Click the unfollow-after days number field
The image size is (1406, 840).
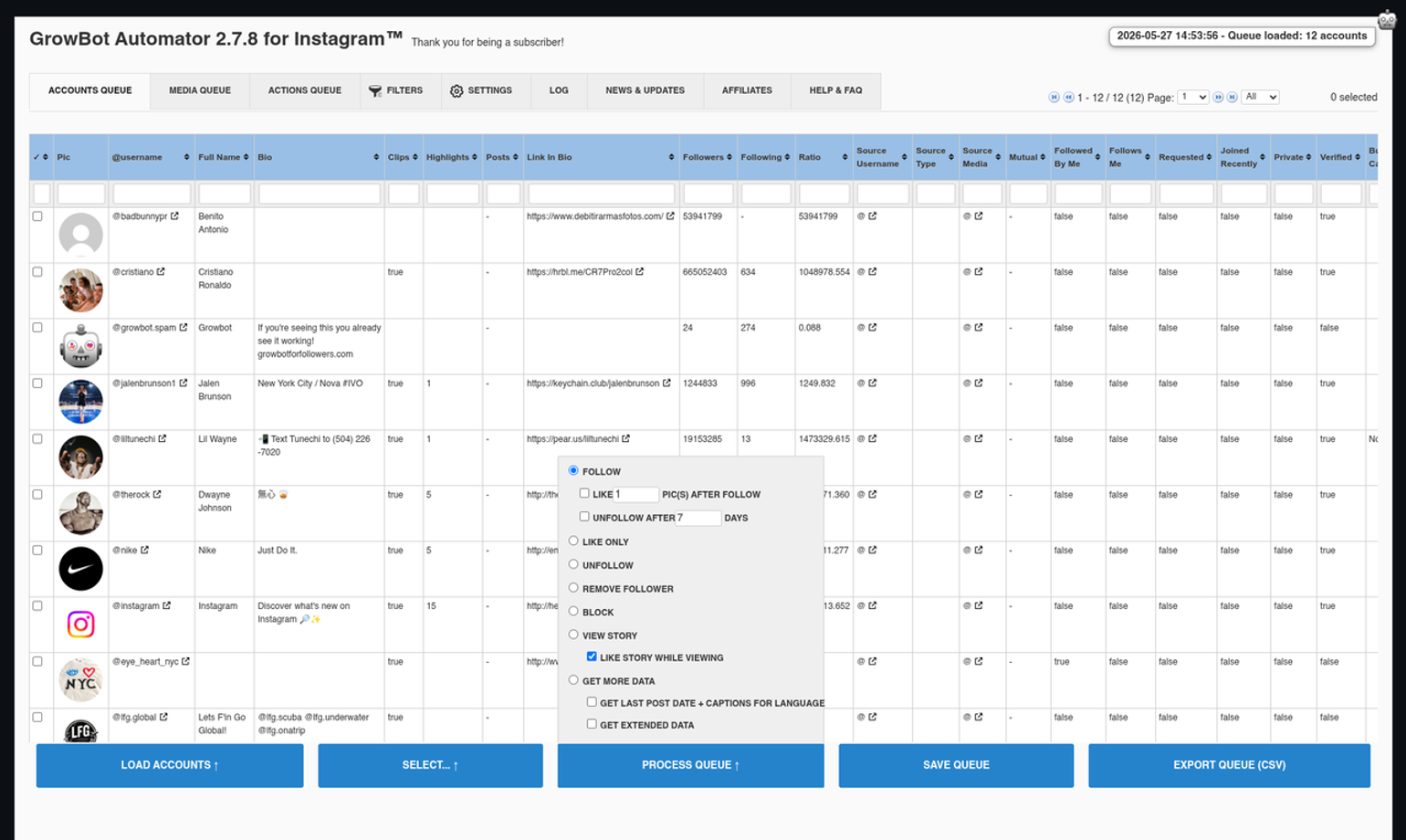tap(698, 518)
